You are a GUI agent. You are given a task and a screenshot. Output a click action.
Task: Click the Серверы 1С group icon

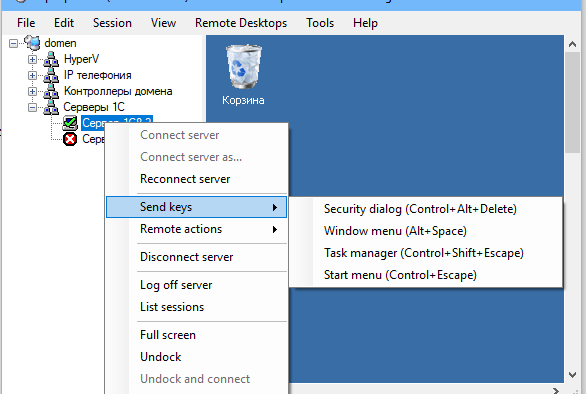tap(51, 107)
